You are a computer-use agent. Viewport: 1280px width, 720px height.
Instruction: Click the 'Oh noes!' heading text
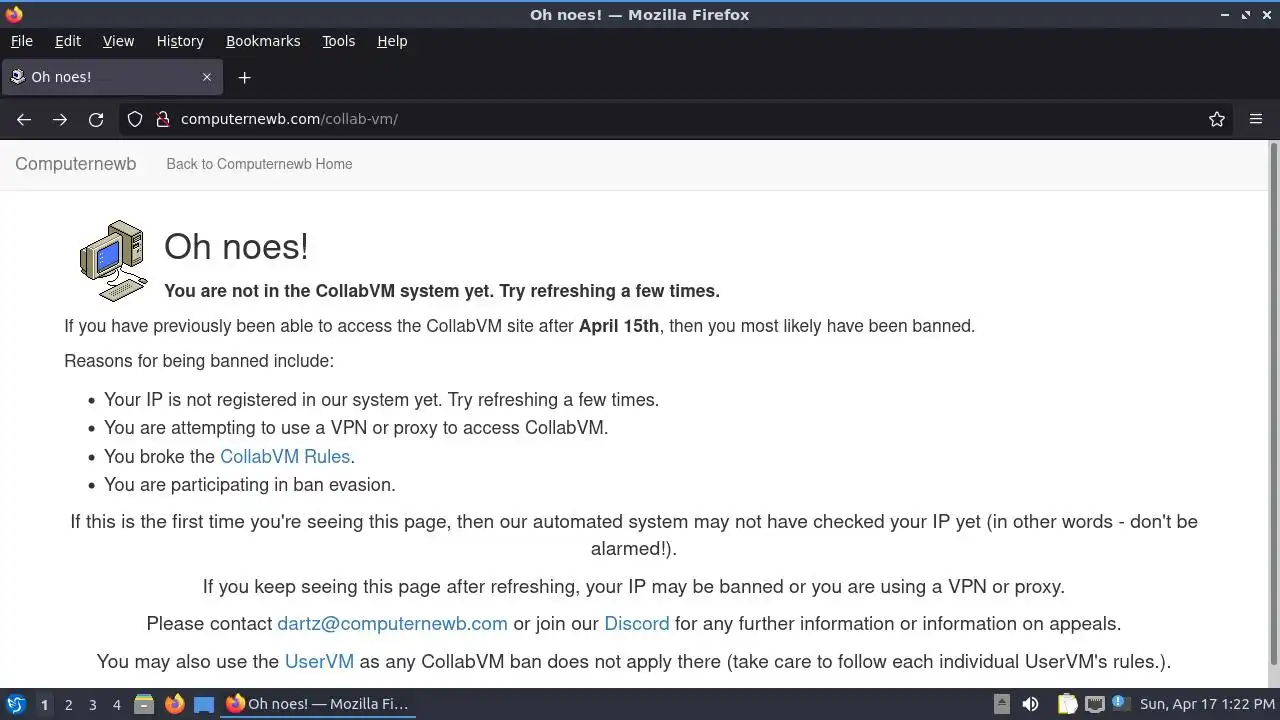(x=236, y=246)
